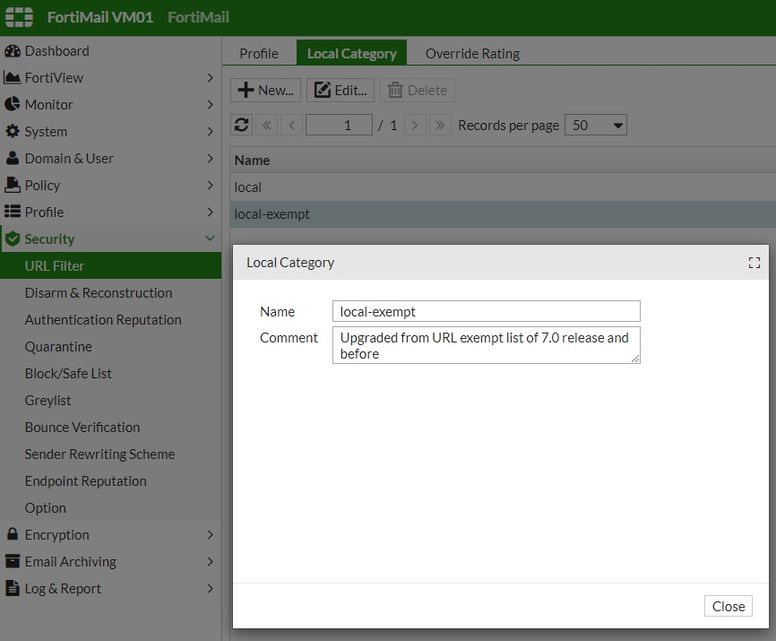Switch to the Override Rating tab
Screen dimensions: 776x641
point(472,53)
